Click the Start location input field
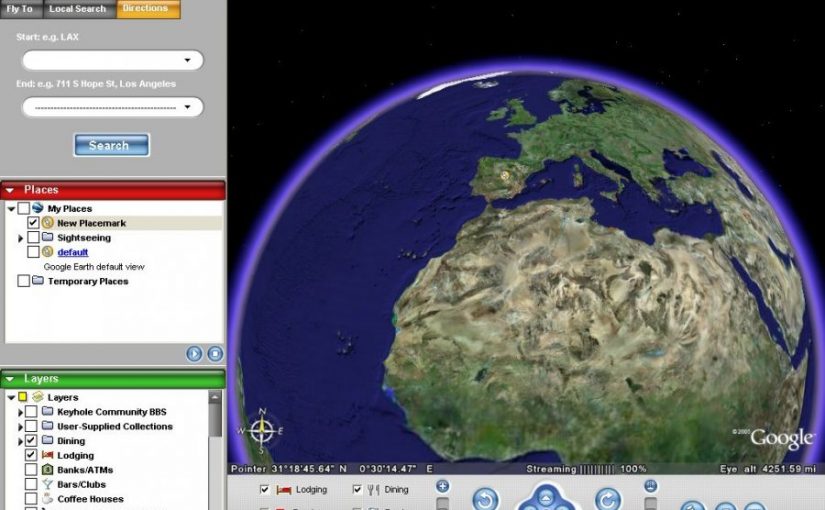This screenshot has height=510, width=825. (113, 61)
